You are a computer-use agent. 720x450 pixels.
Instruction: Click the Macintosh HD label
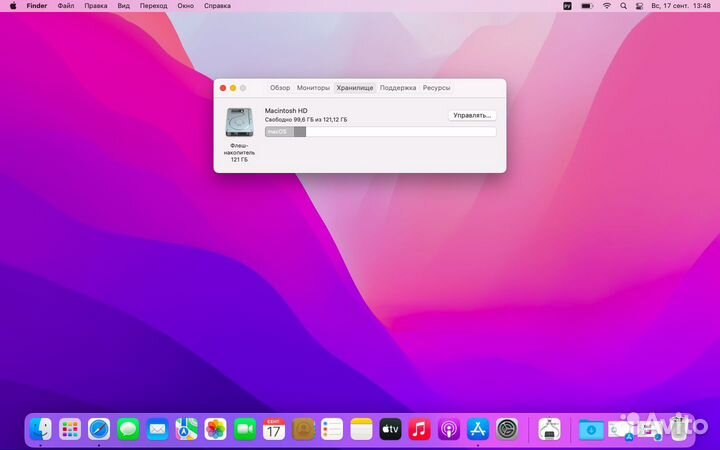[x=286, y=111]
